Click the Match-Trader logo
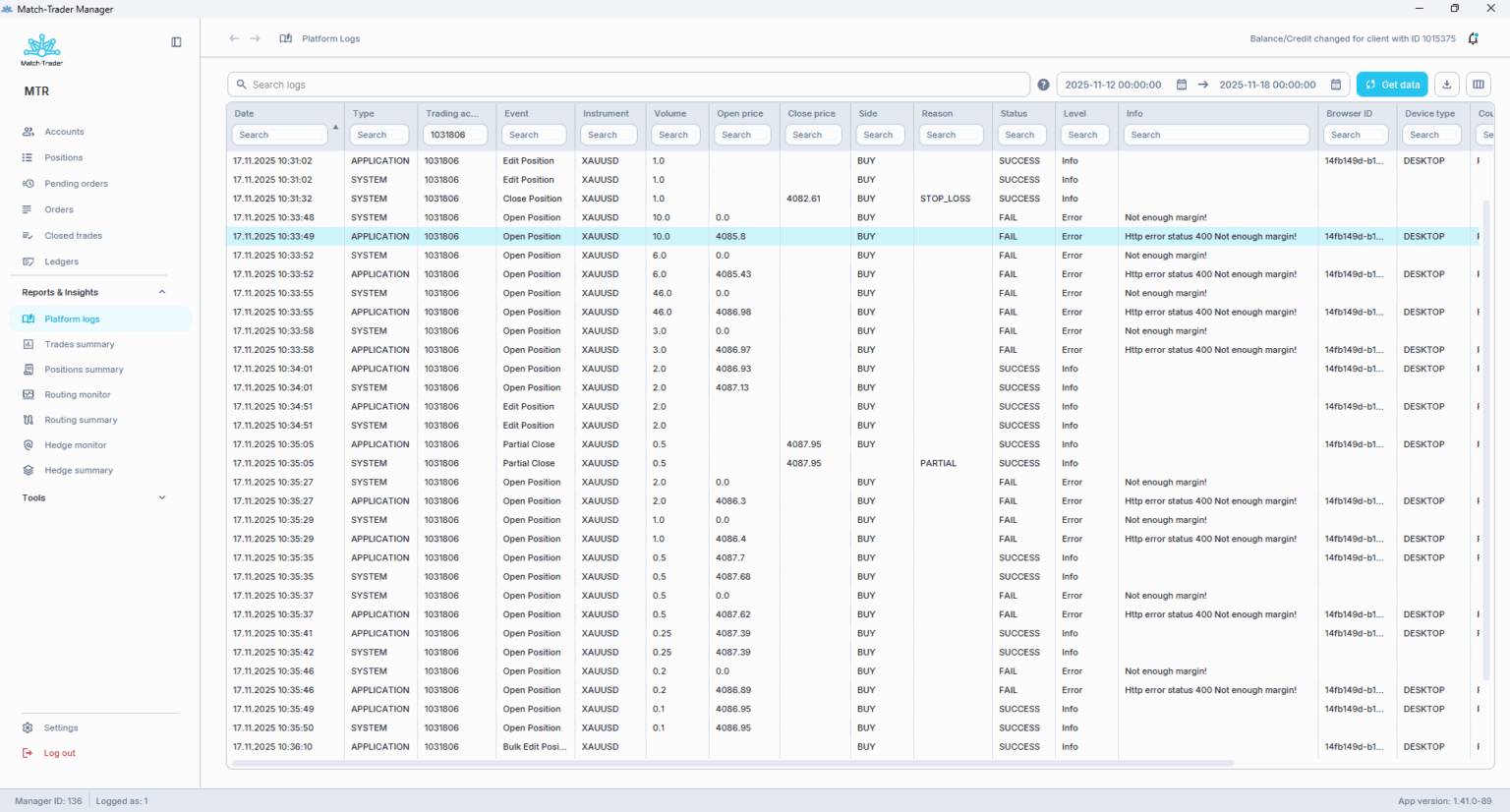 click(x=41, y=50)
